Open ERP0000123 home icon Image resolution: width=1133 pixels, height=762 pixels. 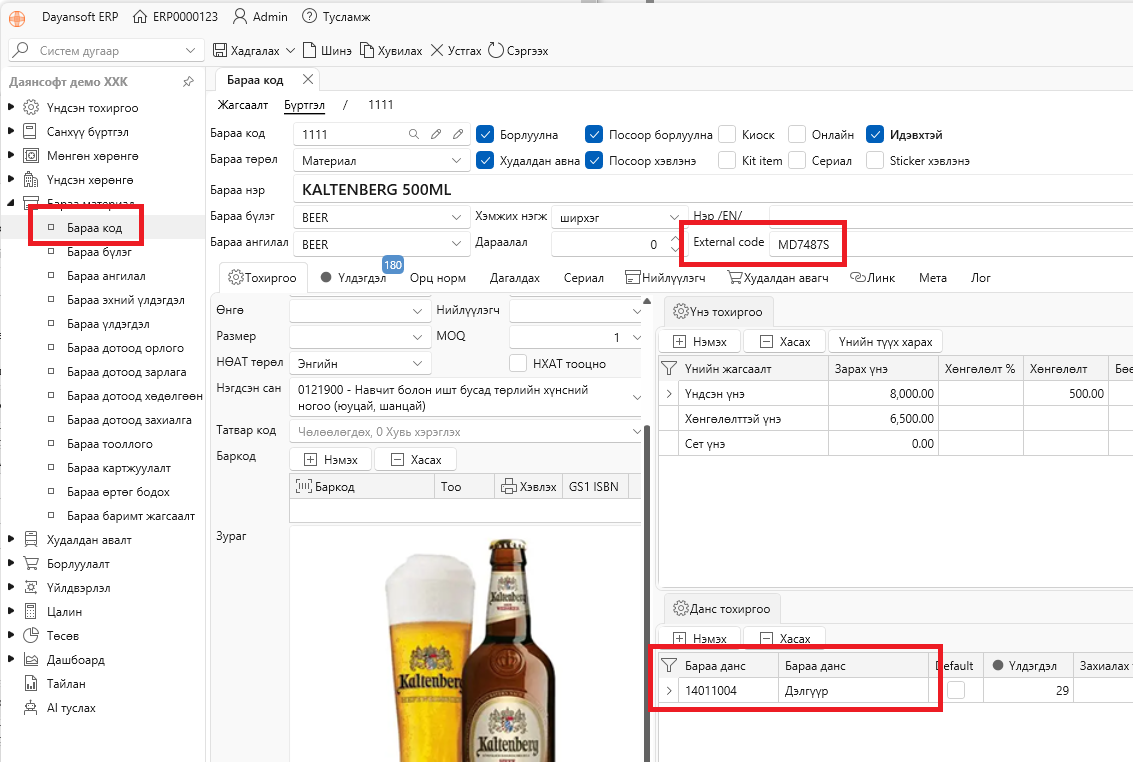140,17
